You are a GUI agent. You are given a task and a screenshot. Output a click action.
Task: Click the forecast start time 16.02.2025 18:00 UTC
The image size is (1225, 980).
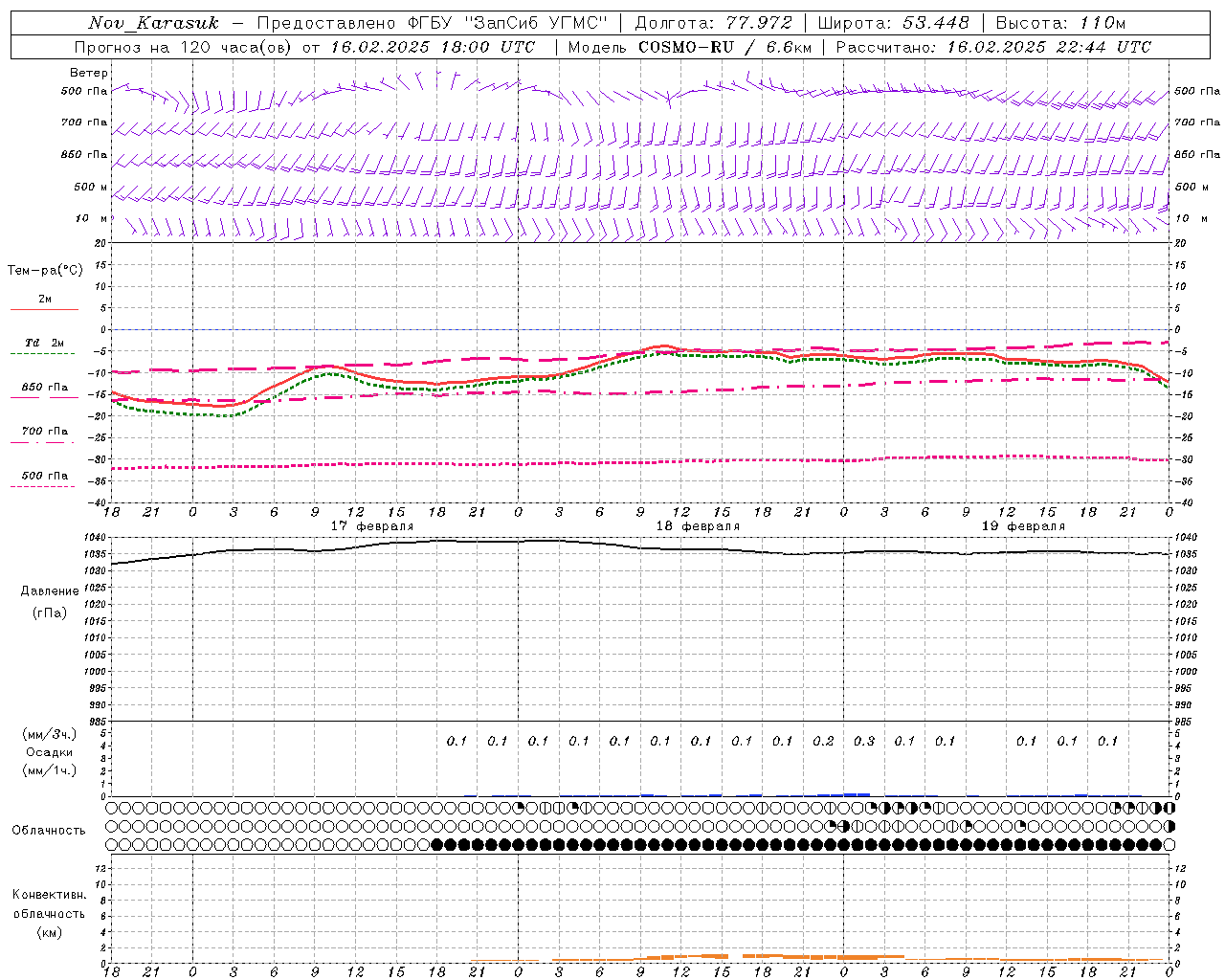(x=434, y=47)
